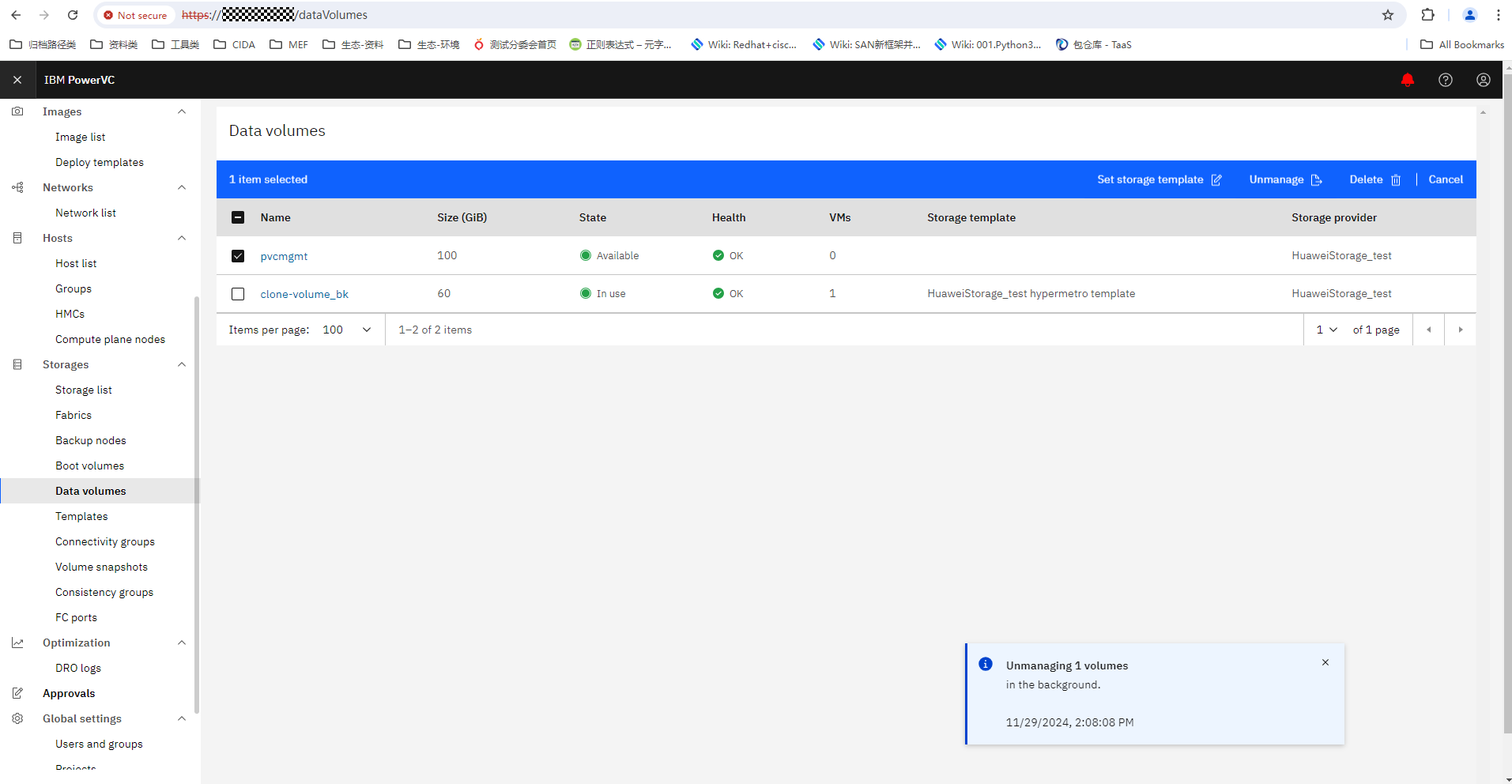Open the MEF bookmark folder
1512x784 pixels.
pyautogui.click(x=289, y=44)
